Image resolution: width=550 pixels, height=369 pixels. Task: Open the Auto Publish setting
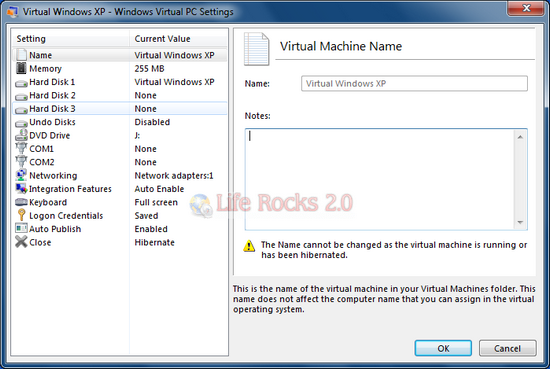tap(120, 229)
